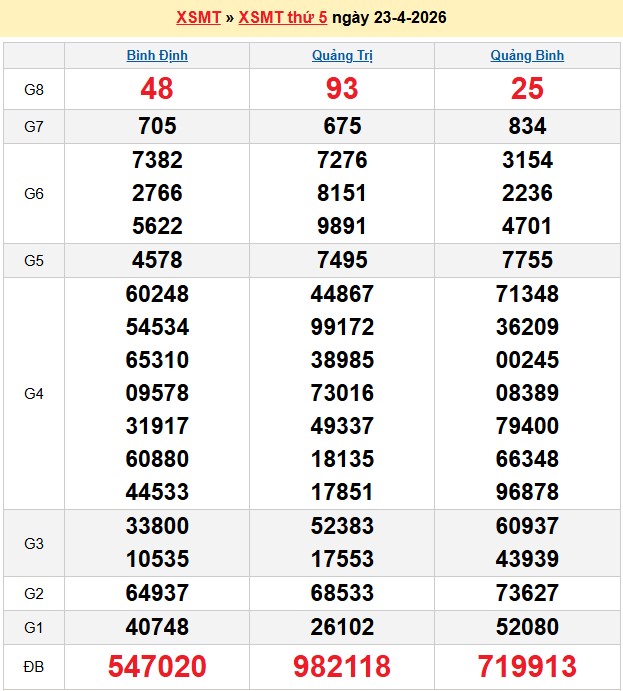
Task: Click the XSMT link in the header
Action: (196, 18)
